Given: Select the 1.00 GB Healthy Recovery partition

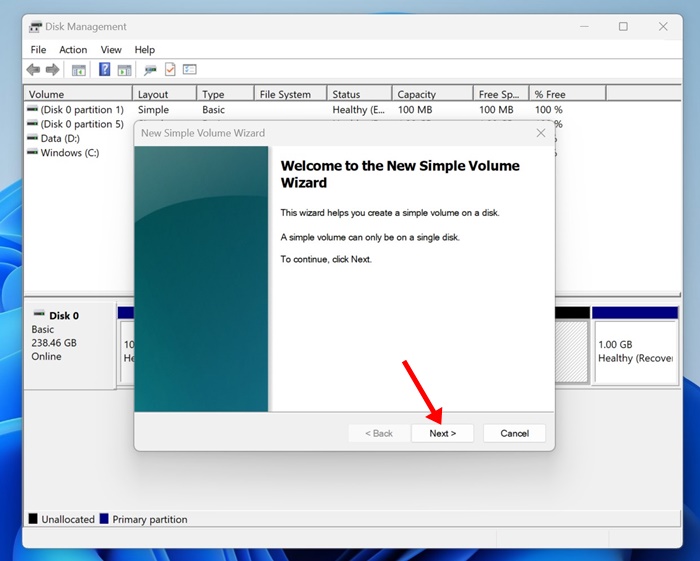Looking at the screenshot, I should 635,346.
